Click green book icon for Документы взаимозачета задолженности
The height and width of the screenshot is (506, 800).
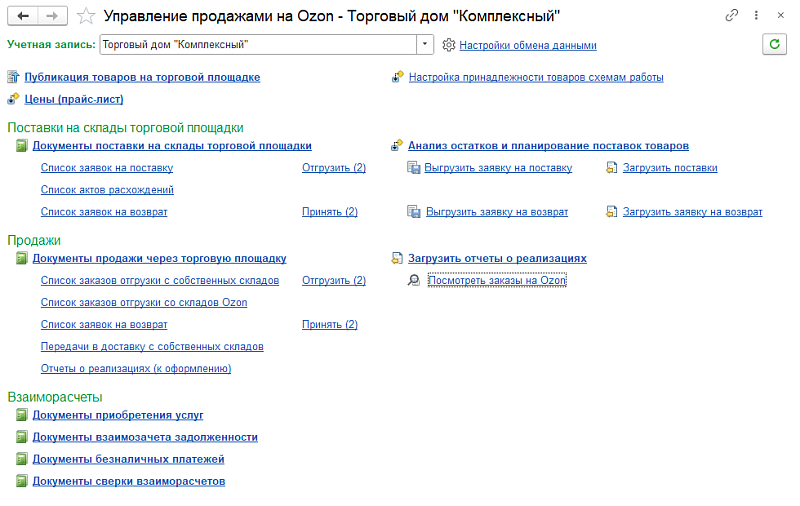21,437
